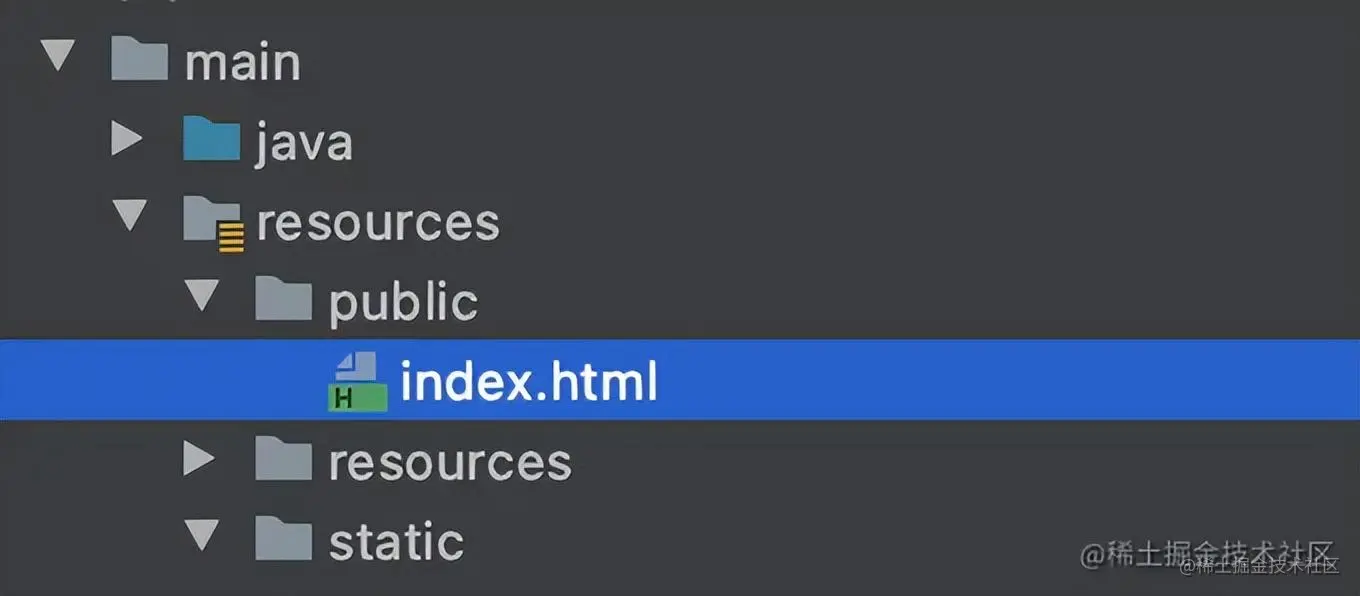
Task: Click the blue java source folder icon
Action: pos(211,141)
